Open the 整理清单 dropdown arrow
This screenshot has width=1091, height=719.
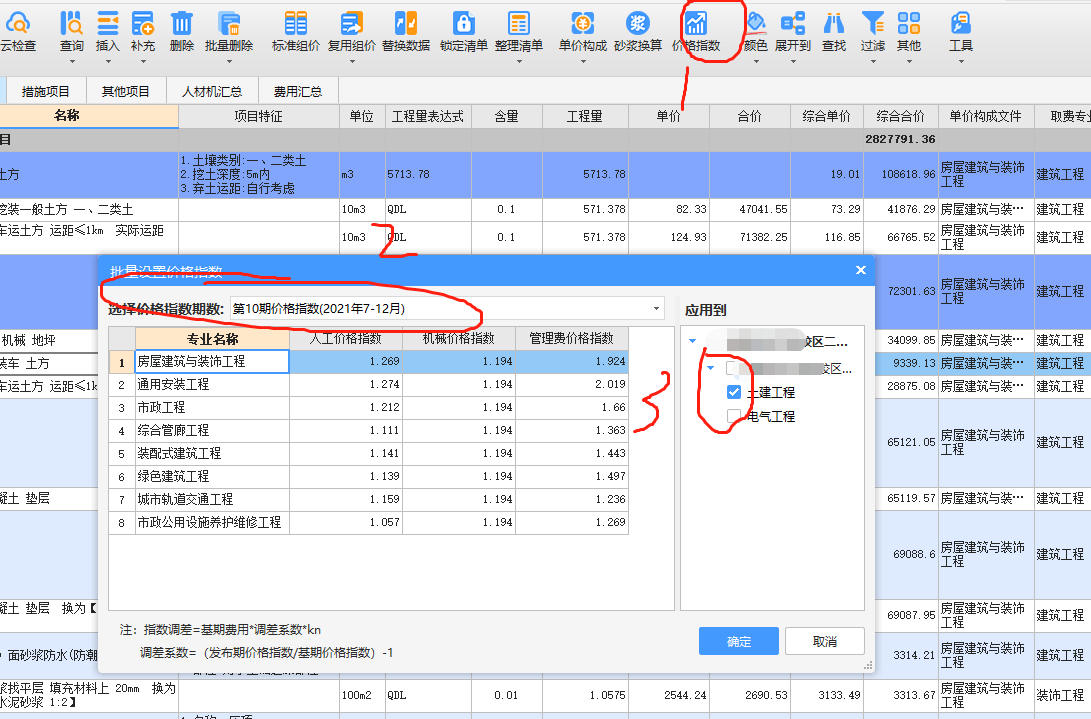[519, 61]
